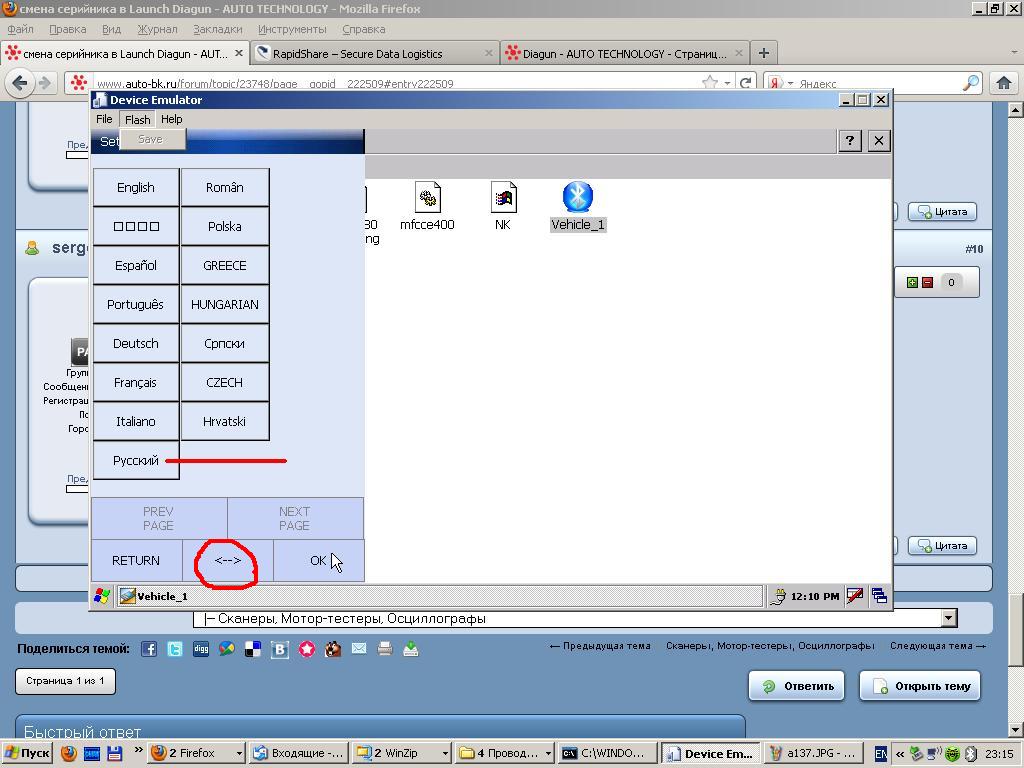Select Deutsch language button
The width and height of the screenshot is (1024, 768).
coord(136,344)
